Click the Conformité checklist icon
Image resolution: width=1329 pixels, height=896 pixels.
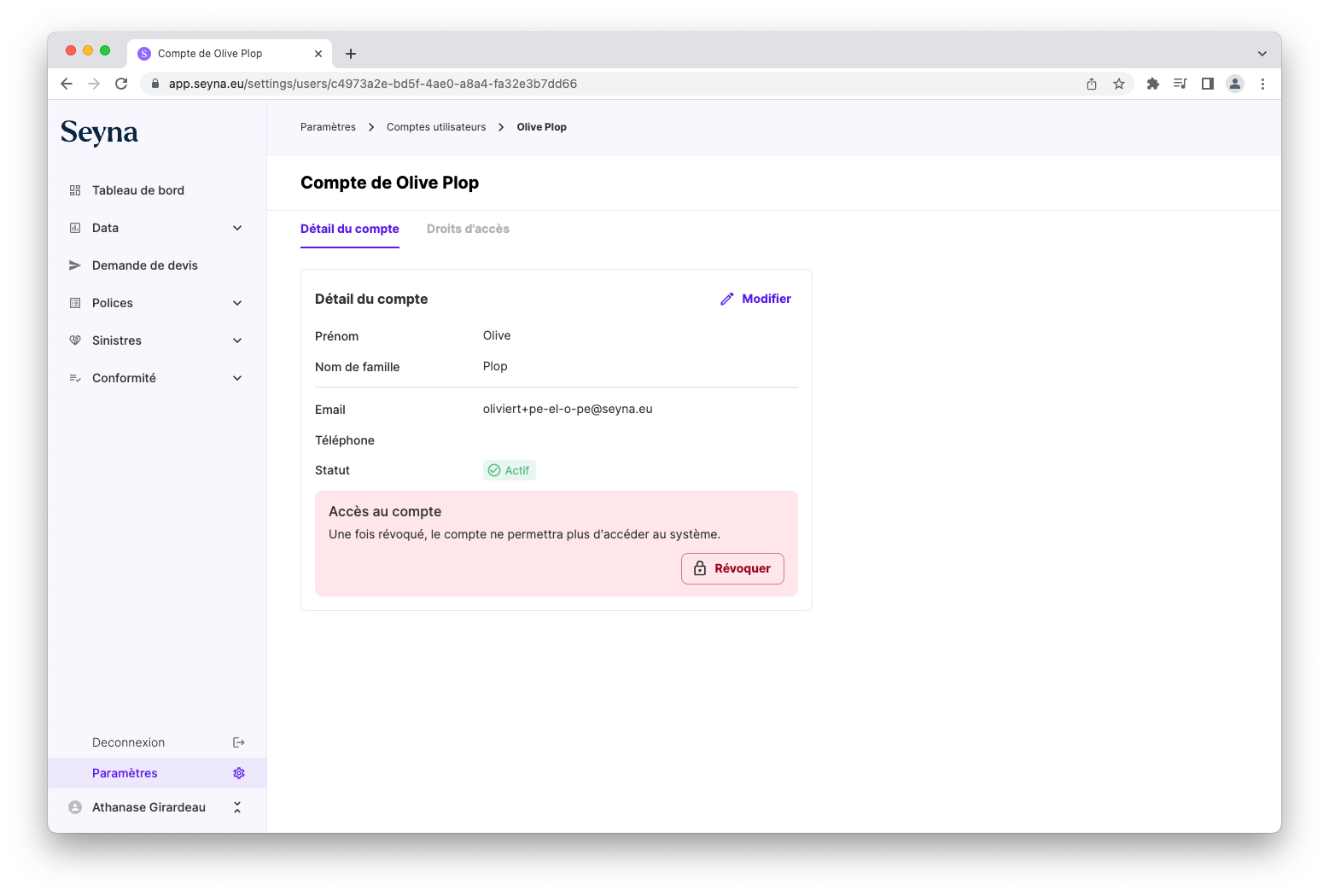coord(75,378)
